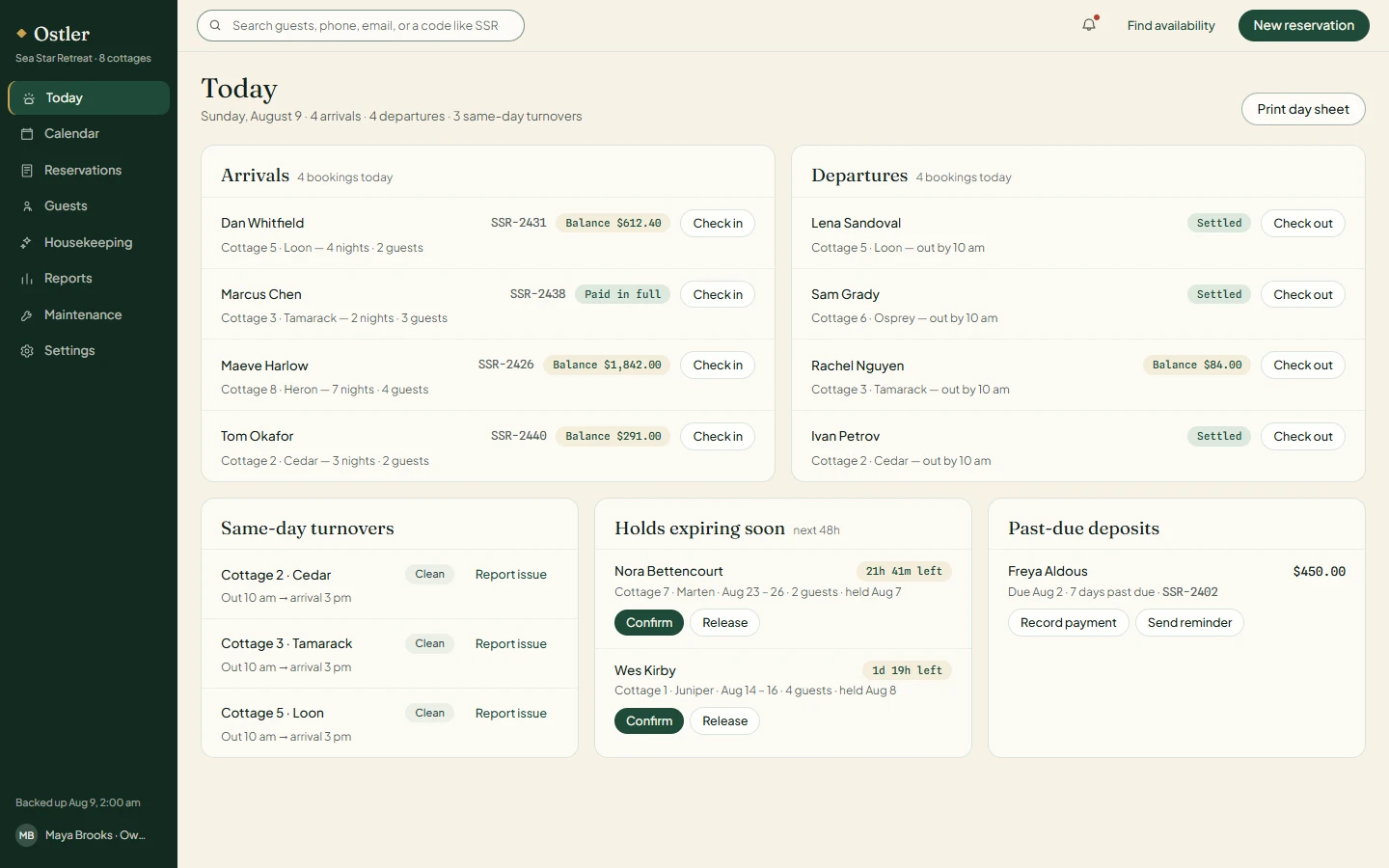This screenshot has height=868, width=1389.
Task: Click the notification bell icon
Action: pyautogui.click(x=1089, y=25)
